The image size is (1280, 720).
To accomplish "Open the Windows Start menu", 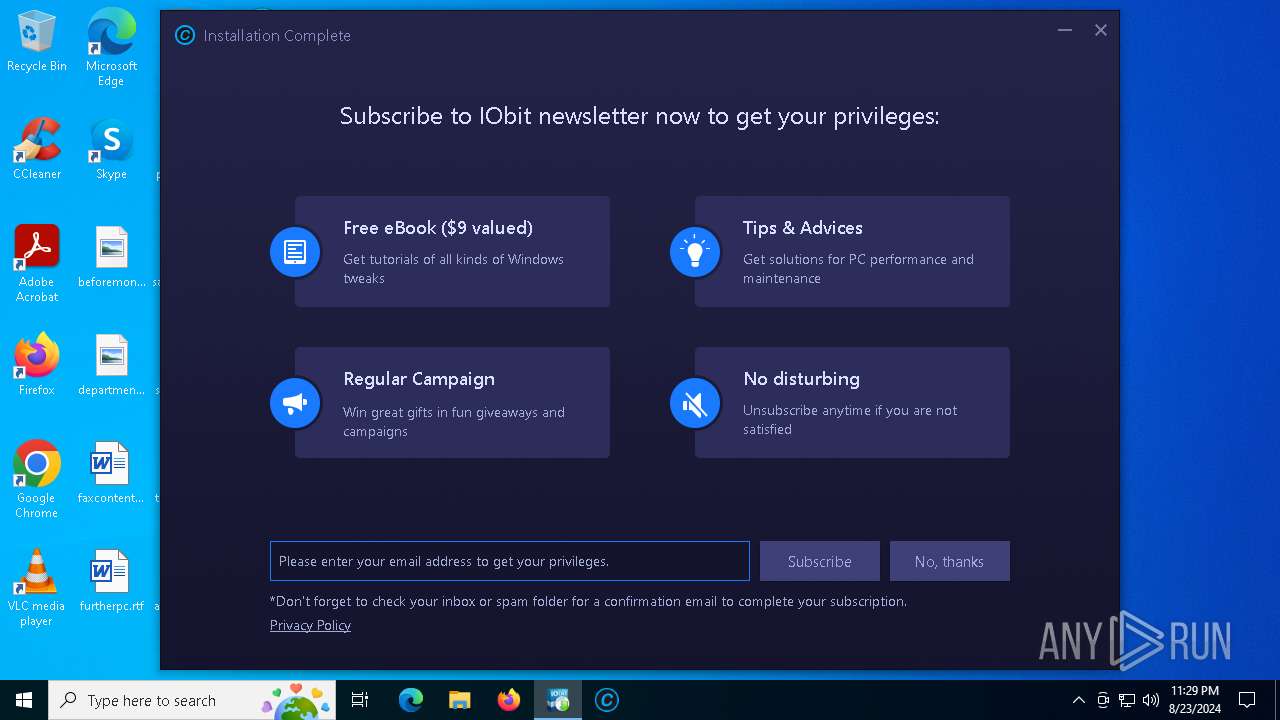I will [24, 700].
